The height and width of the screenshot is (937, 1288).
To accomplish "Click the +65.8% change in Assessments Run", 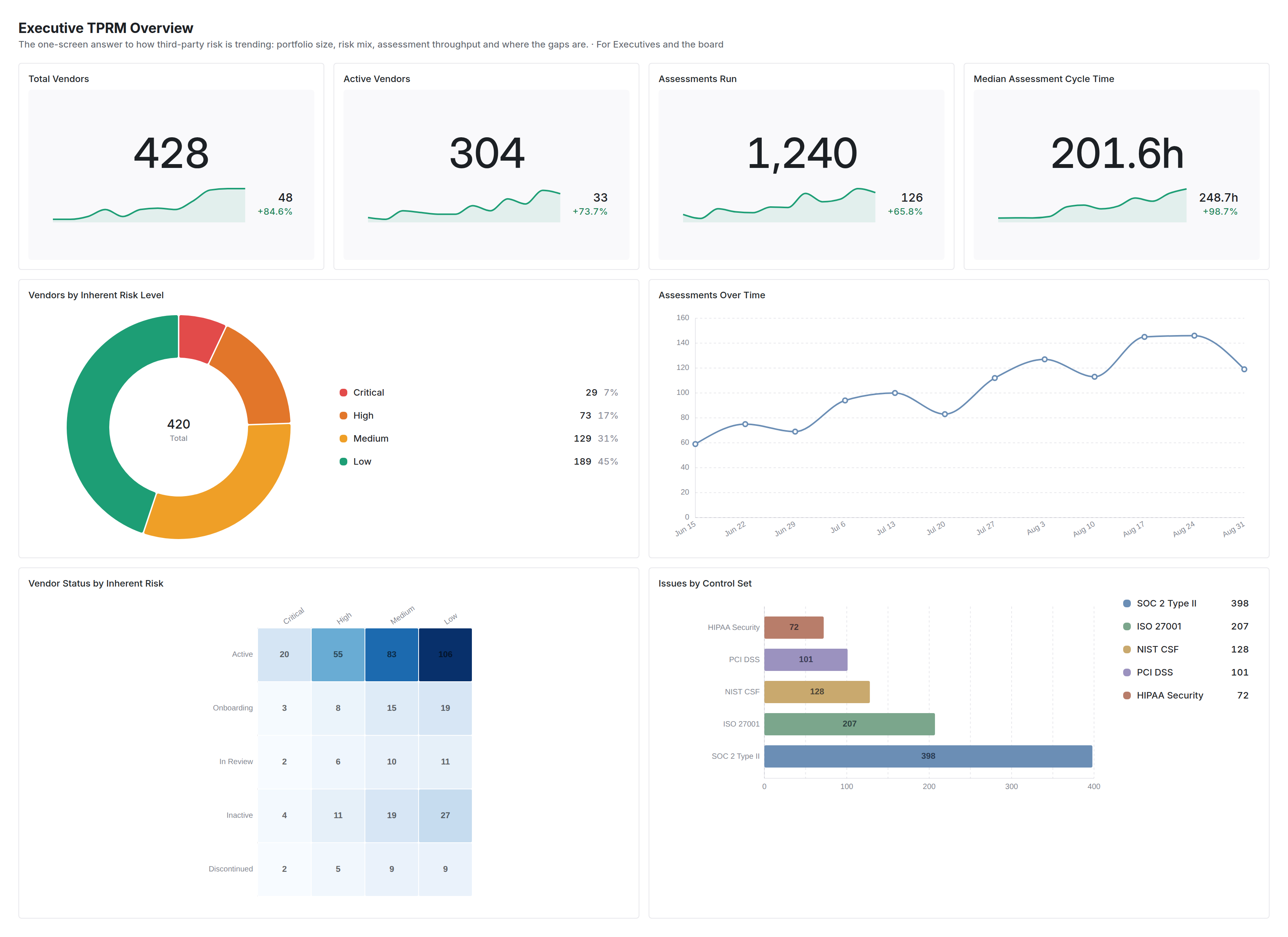I will [905, 211].
